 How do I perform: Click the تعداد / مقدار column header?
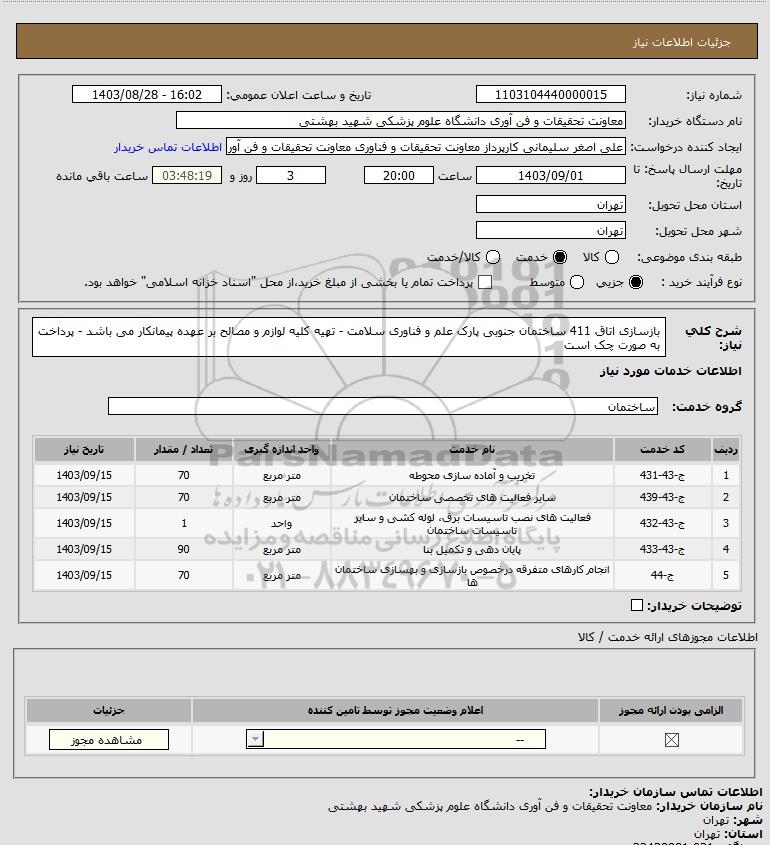point(184,449)
